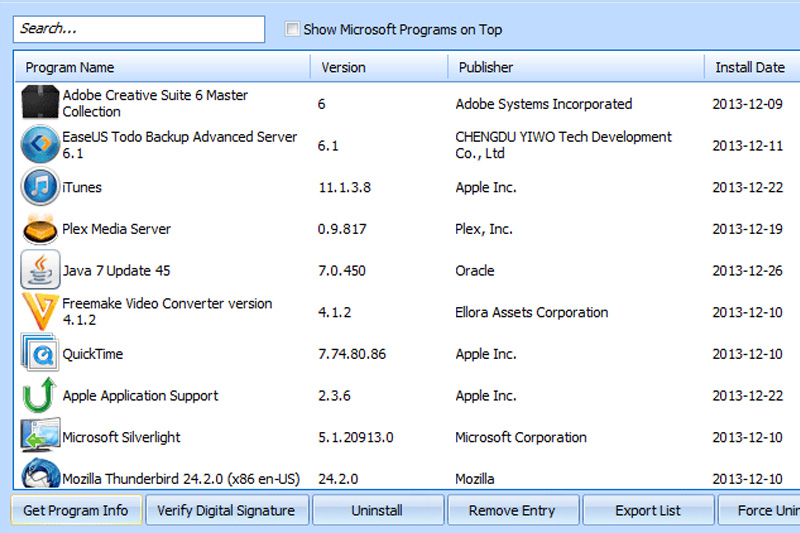Select EaseUS Todo Backup Advanced Server name
This screenshot has width=800, height=533.
(x=180, y=145)
